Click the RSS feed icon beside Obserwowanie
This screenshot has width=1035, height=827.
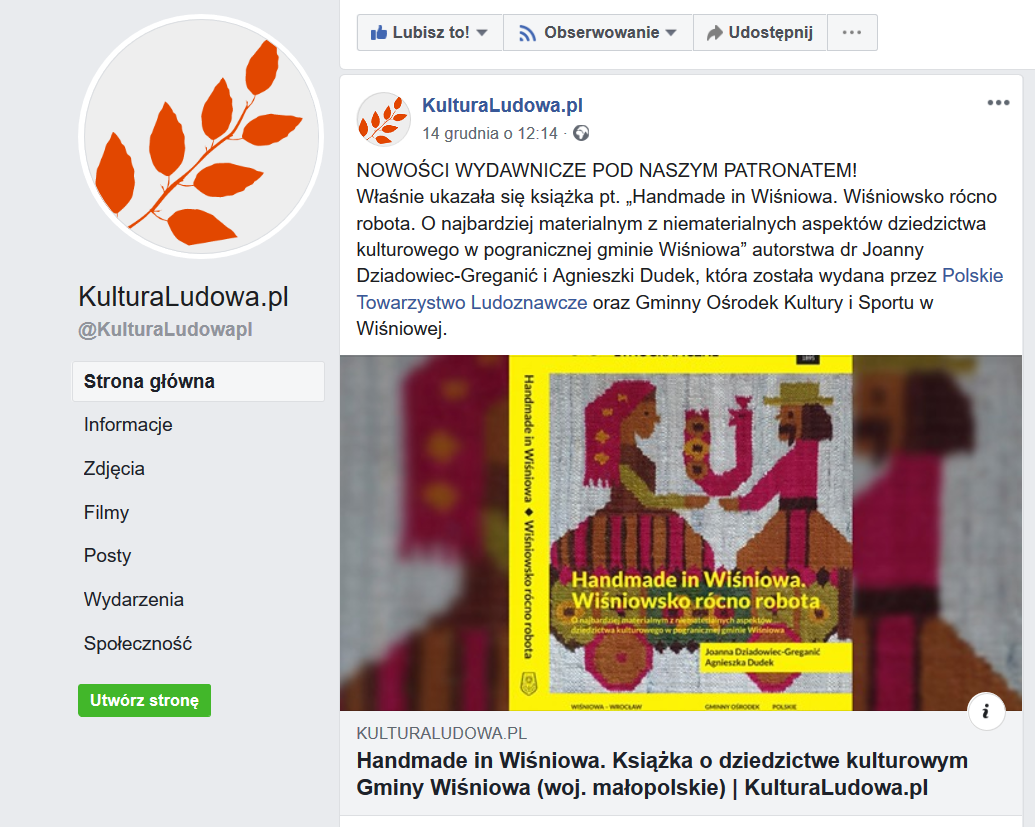tap(527, 33)
